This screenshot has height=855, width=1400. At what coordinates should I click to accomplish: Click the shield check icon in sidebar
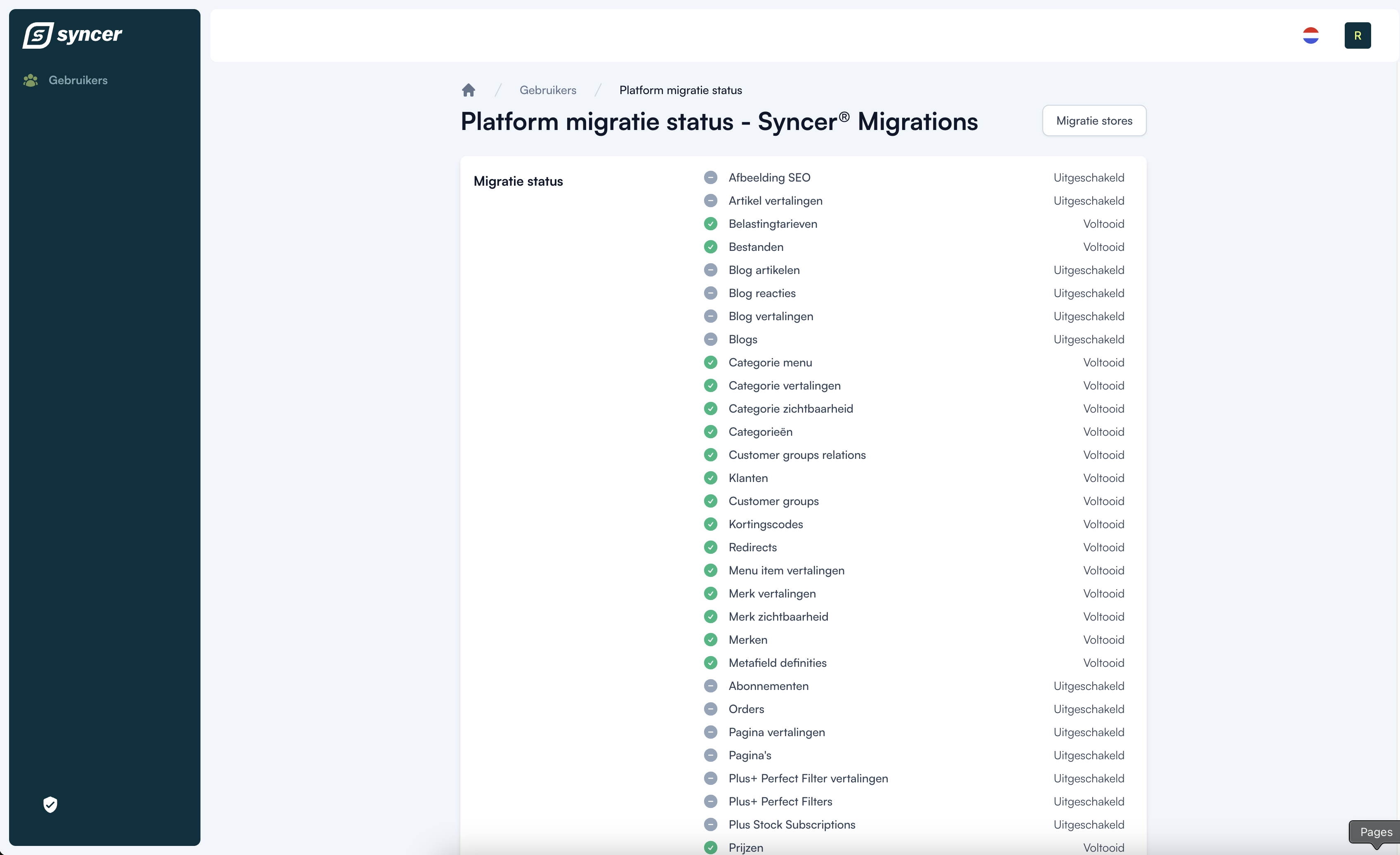[x=51, y=804]
